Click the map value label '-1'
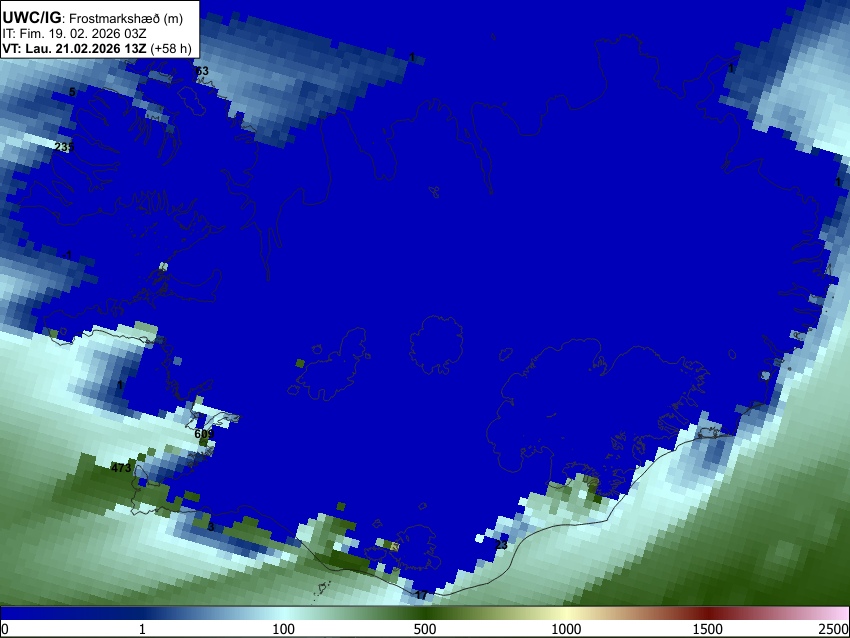 [x=67, y=255]
